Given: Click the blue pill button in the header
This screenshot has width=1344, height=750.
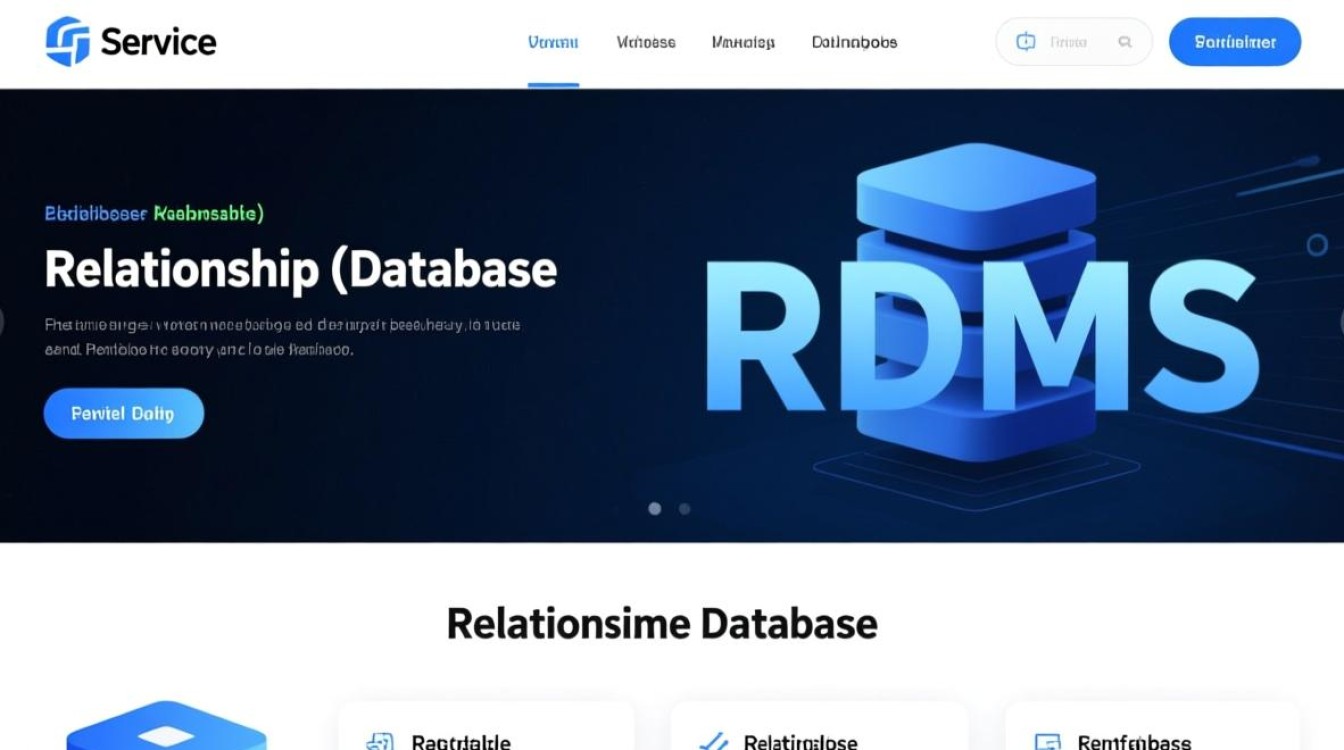Looking at the screenshot, I should tap(1235, 42).
